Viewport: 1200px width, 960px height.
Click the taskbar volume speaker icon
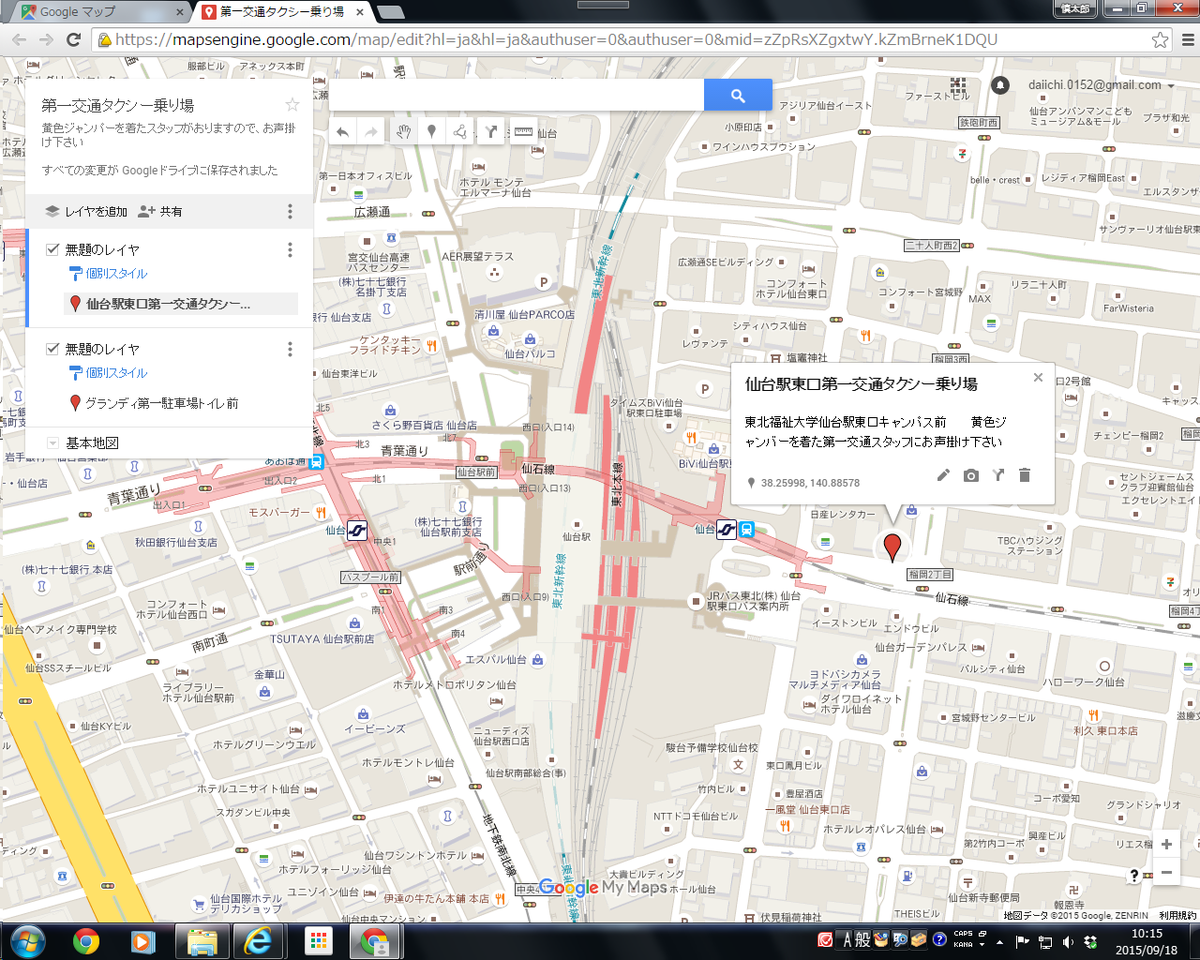pos(1070,941)
